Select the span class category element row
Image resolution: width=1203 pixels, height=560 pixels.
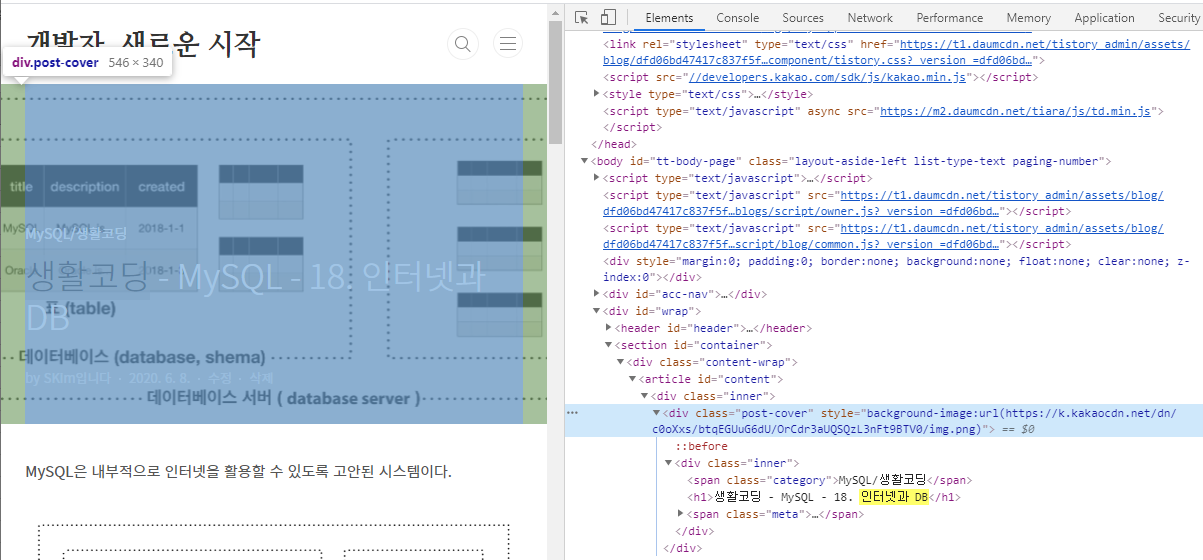coord(830,480)
